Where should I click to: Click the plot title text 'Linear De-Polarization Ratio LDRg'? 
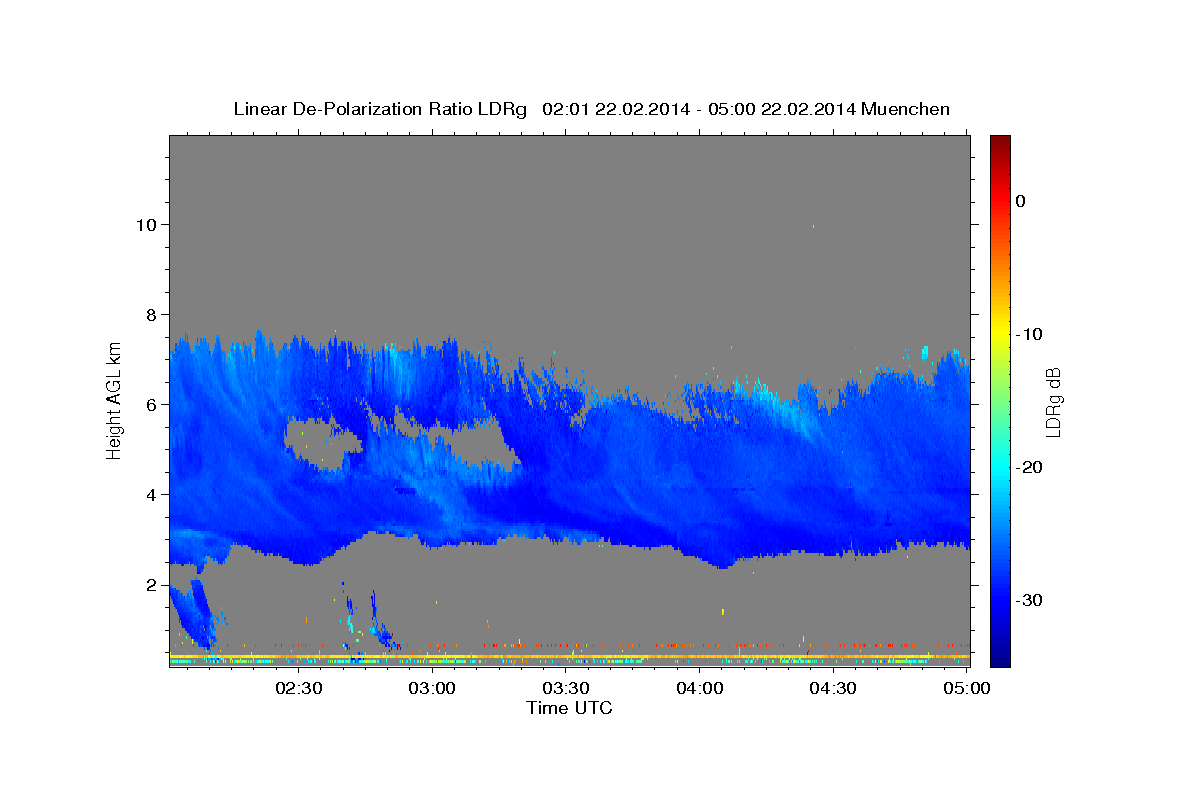[x=379, y=109]
